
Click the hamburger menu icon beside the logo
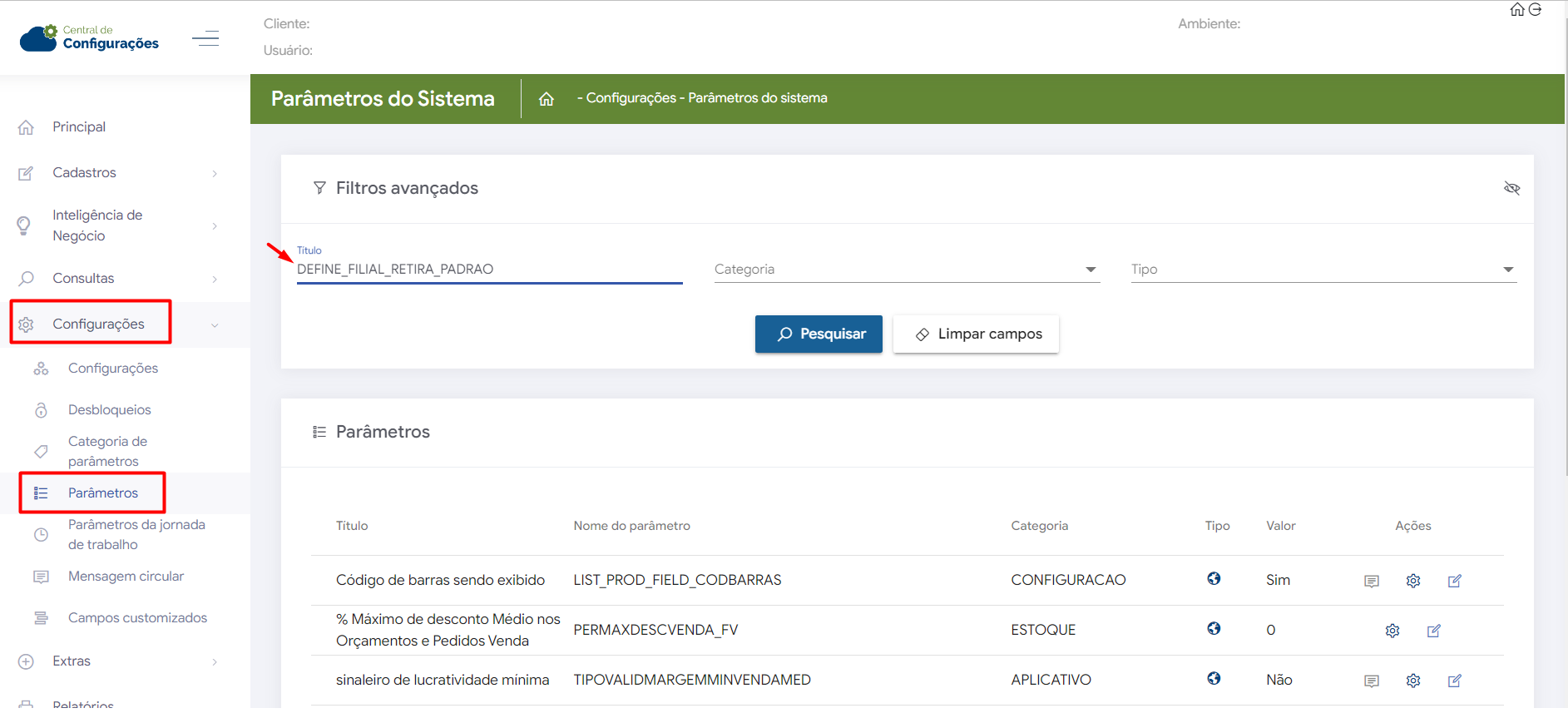(x=205, y=38)
